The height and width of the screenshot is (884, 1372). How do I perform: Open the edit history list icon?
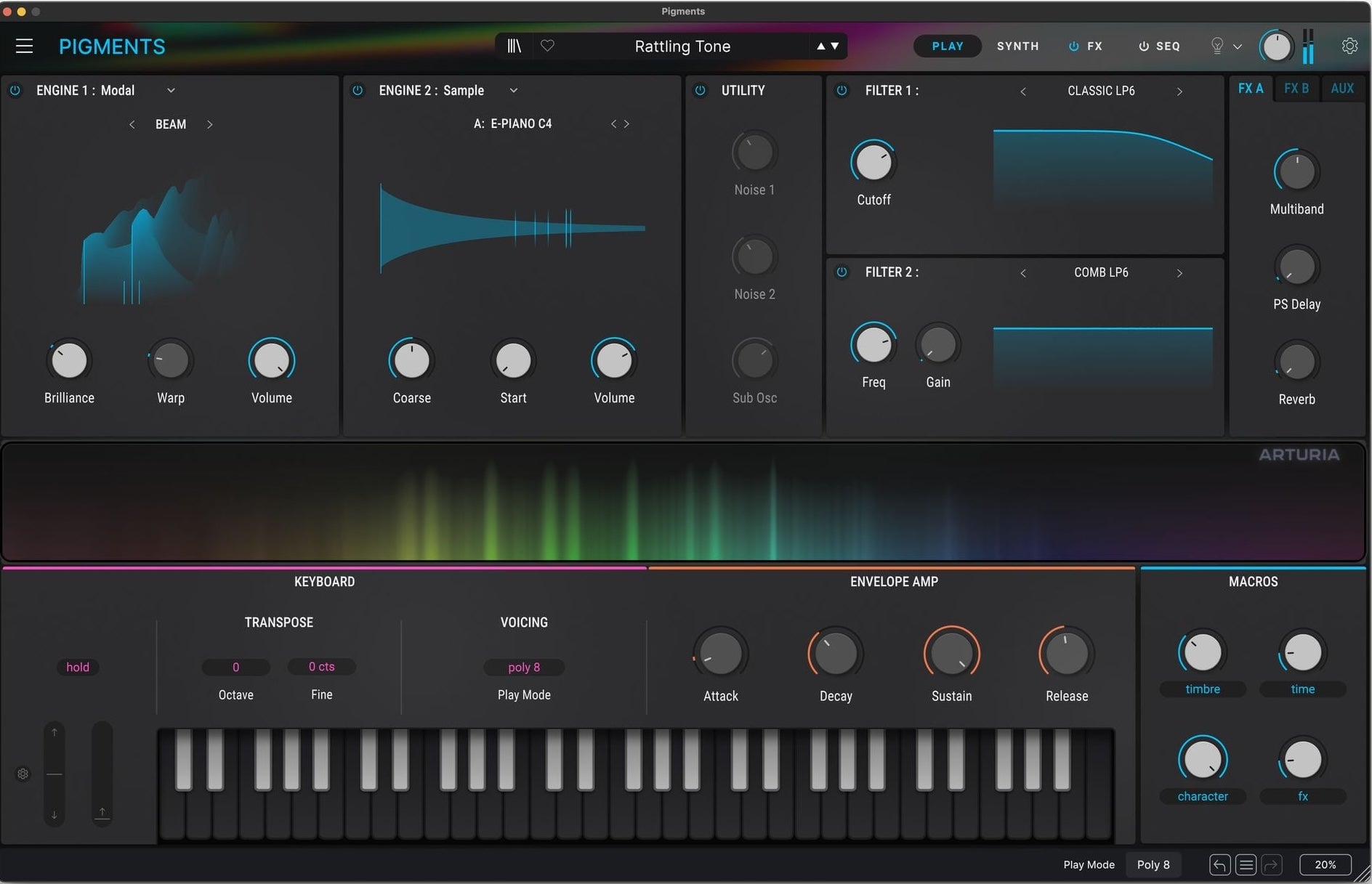pyautogui.click(x=1246, y=864)
